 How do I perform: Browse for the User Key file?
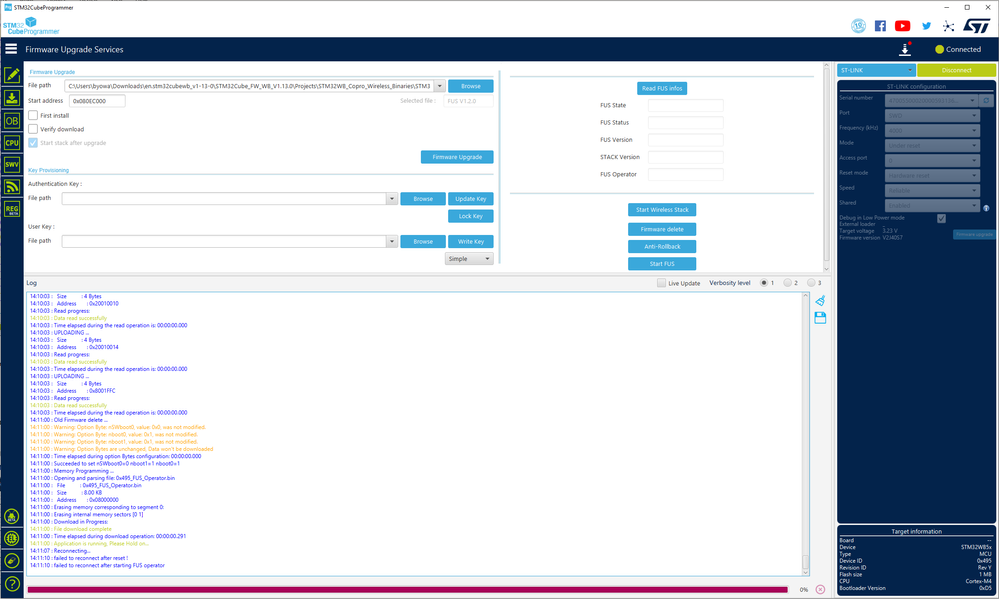click(423, 242)
